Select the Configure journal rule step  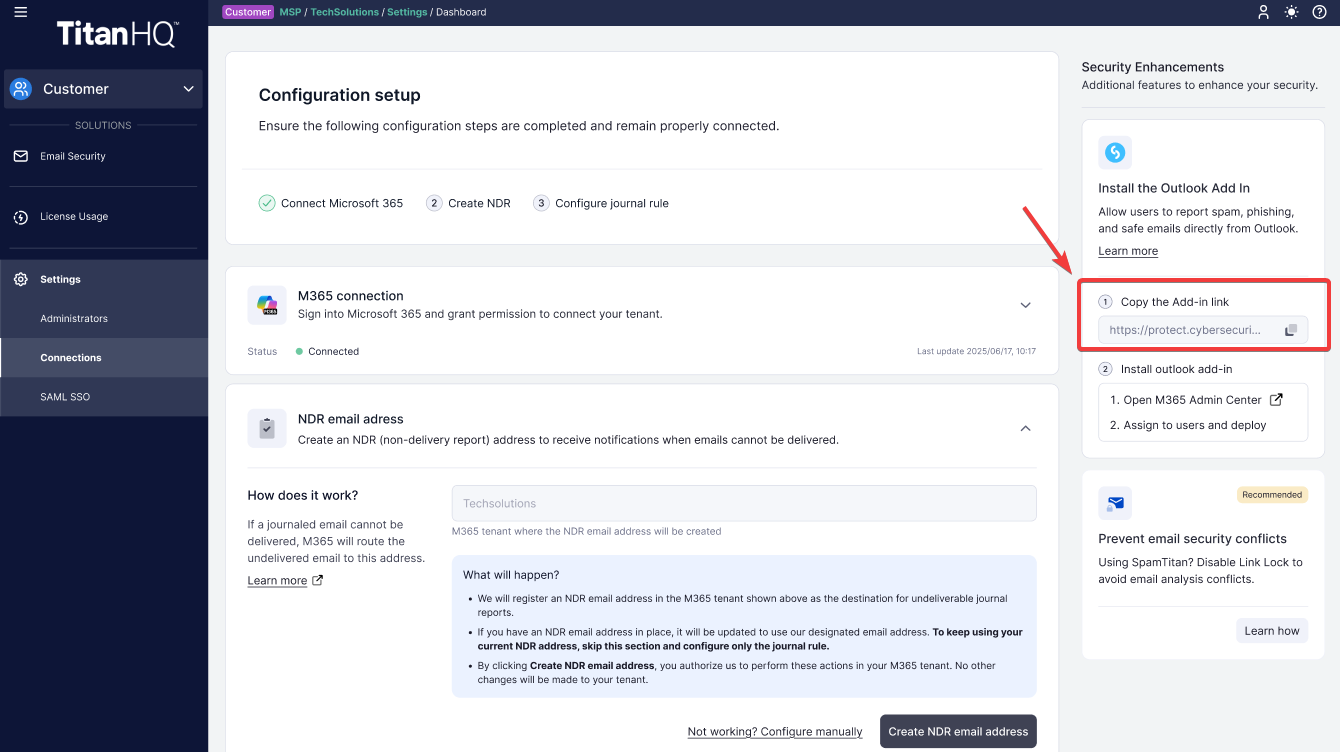(x=601, y=203)
